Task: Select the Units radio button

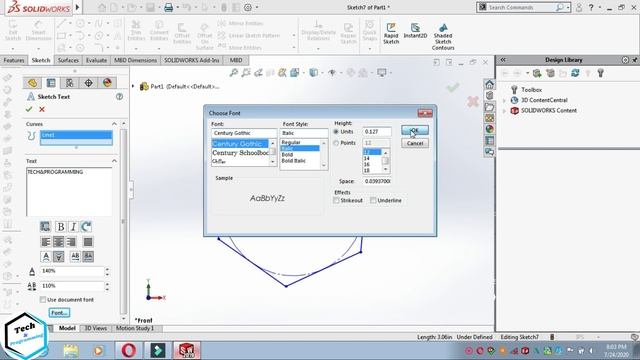Action: point(336,132)
